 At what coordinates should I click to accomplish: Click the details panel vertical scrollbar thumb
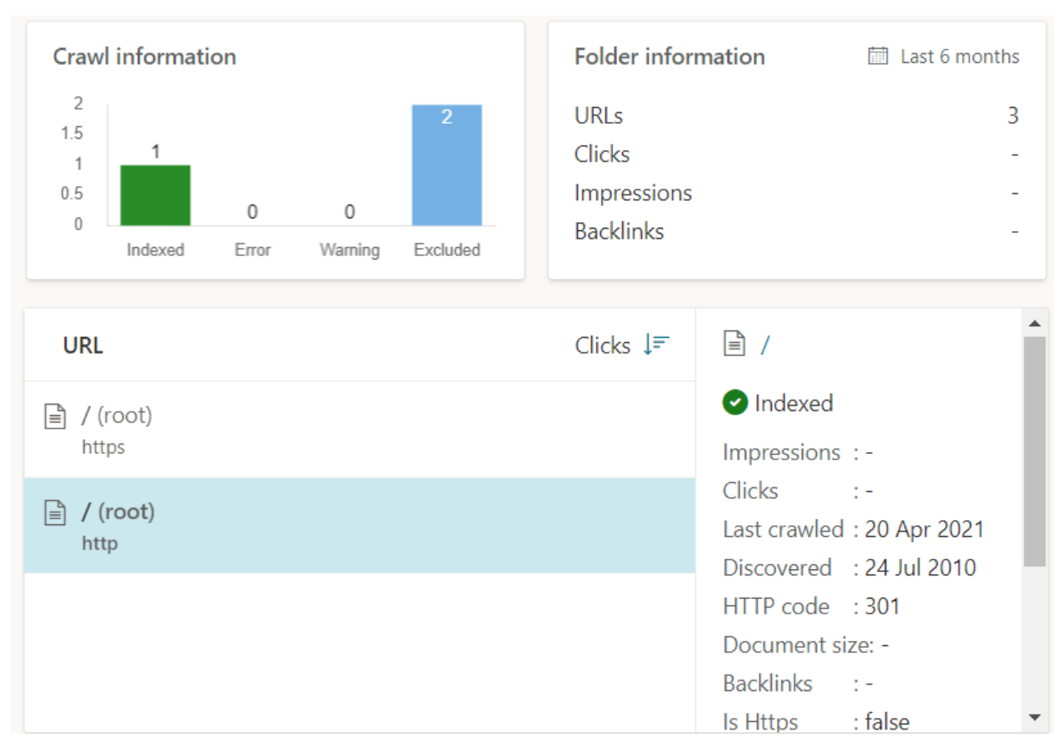click(x=1034, y=450)
